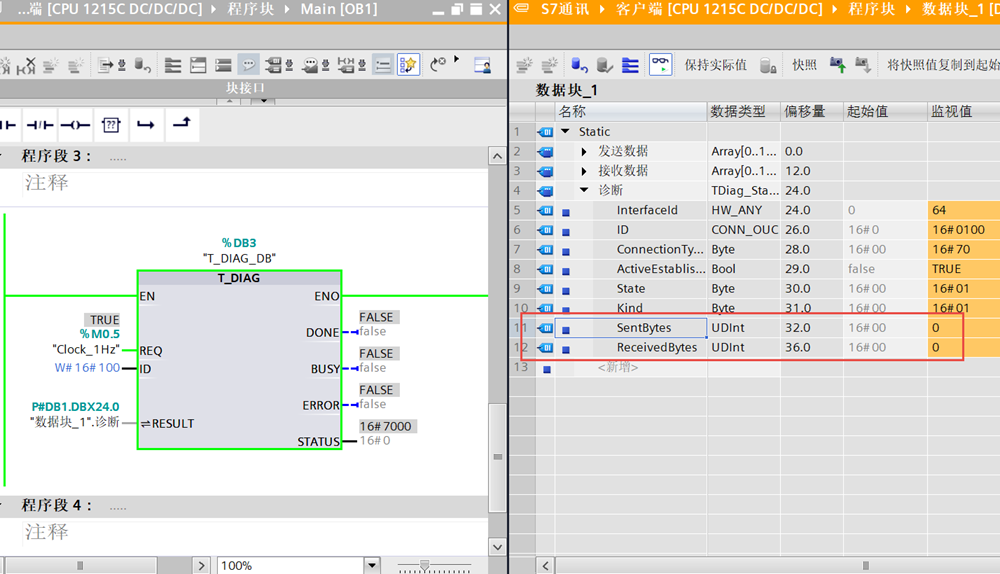1000x574 pixels.
Task: Collapse the 诊断 struct row
Action: [x=585, y=190]
